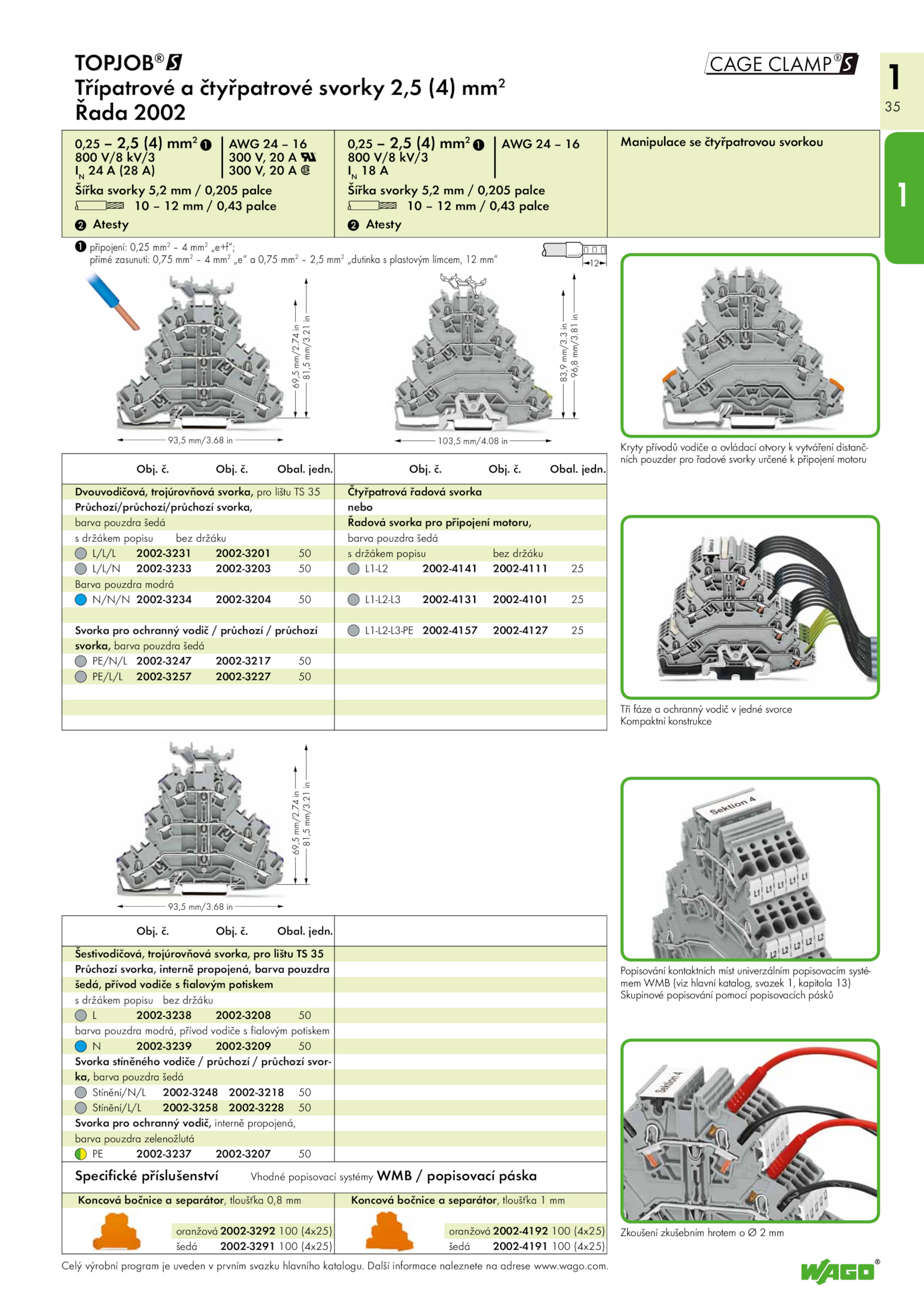Screen dimensions: 924x1307
Task: Click the gray L/L/N color circle
Action: pos(81,569)
